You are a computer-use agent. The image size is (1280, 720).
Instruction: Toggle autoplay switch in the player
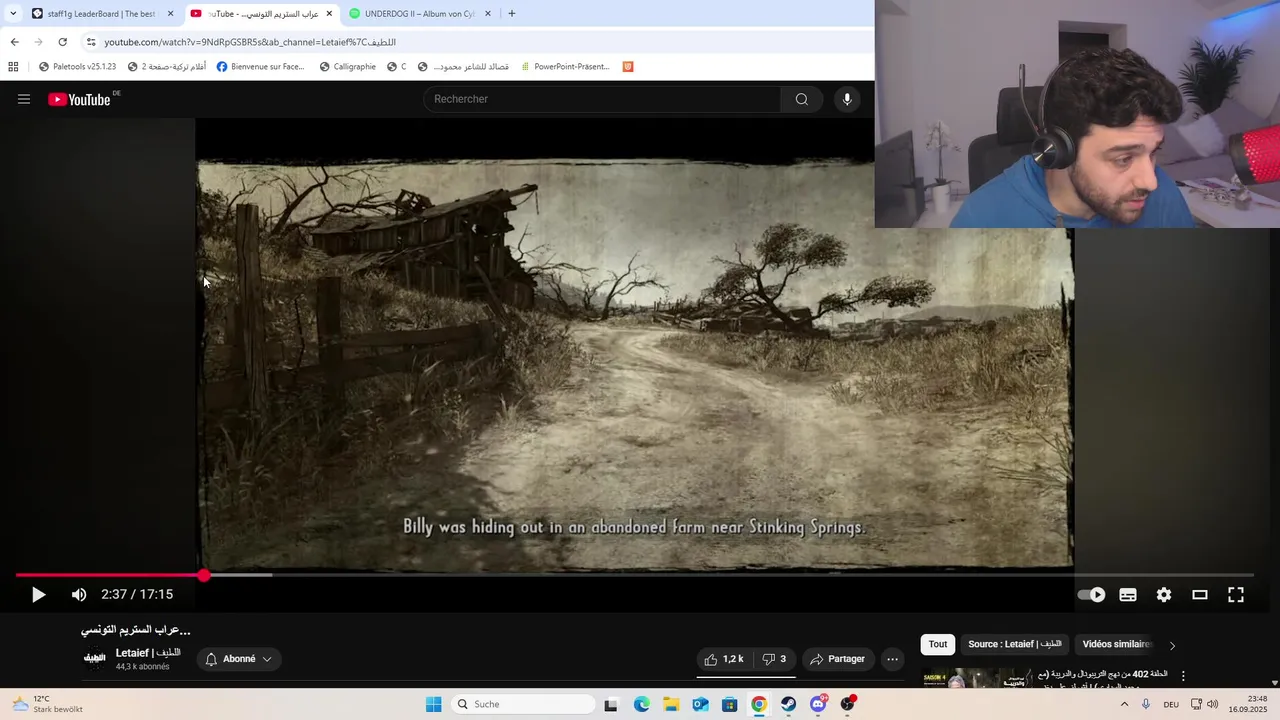pyautogui.click(x=1092, y=595)
